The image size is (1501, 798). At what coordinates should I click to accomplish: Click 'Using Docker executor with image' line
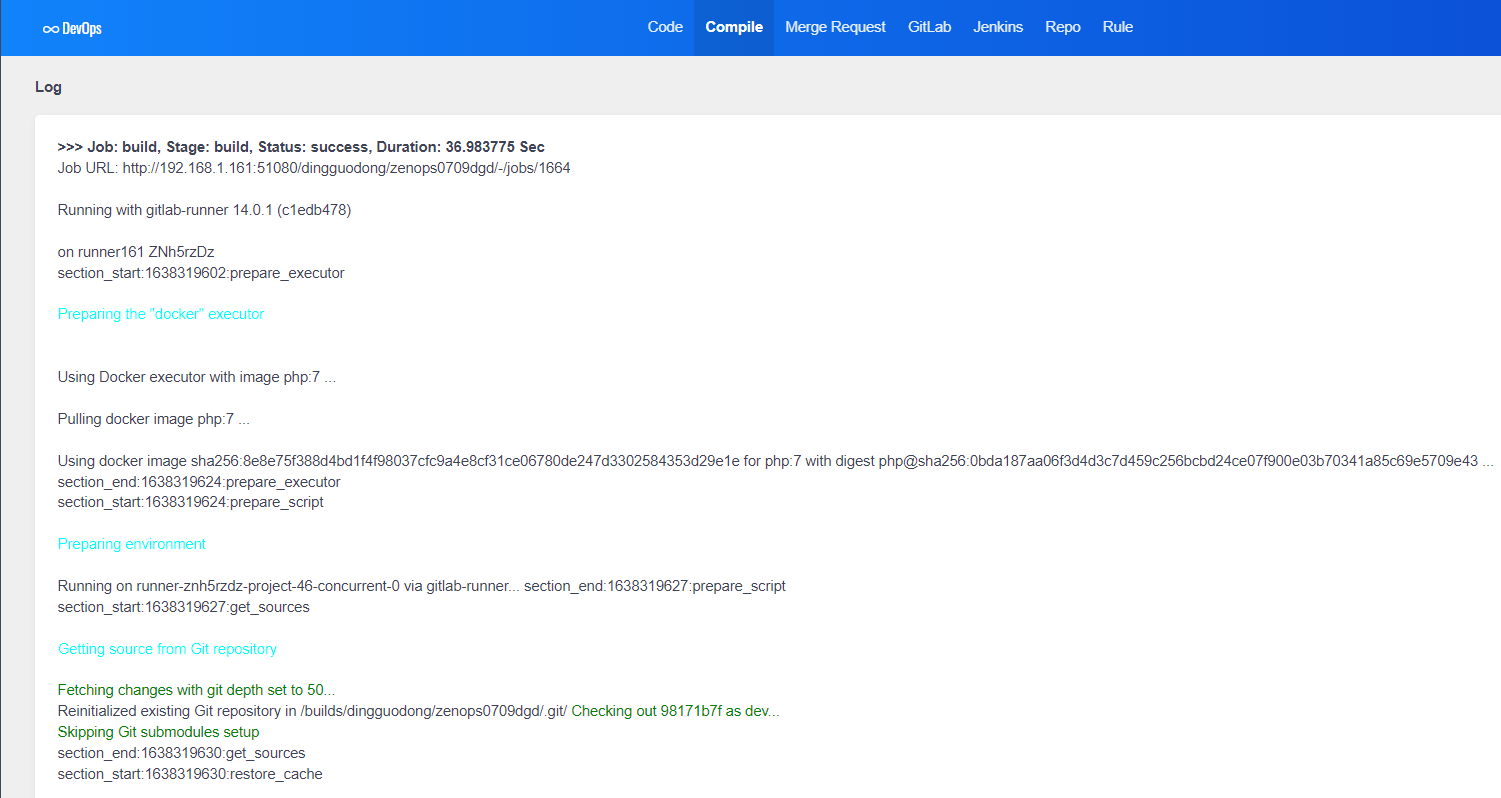(x=196, y=377)
